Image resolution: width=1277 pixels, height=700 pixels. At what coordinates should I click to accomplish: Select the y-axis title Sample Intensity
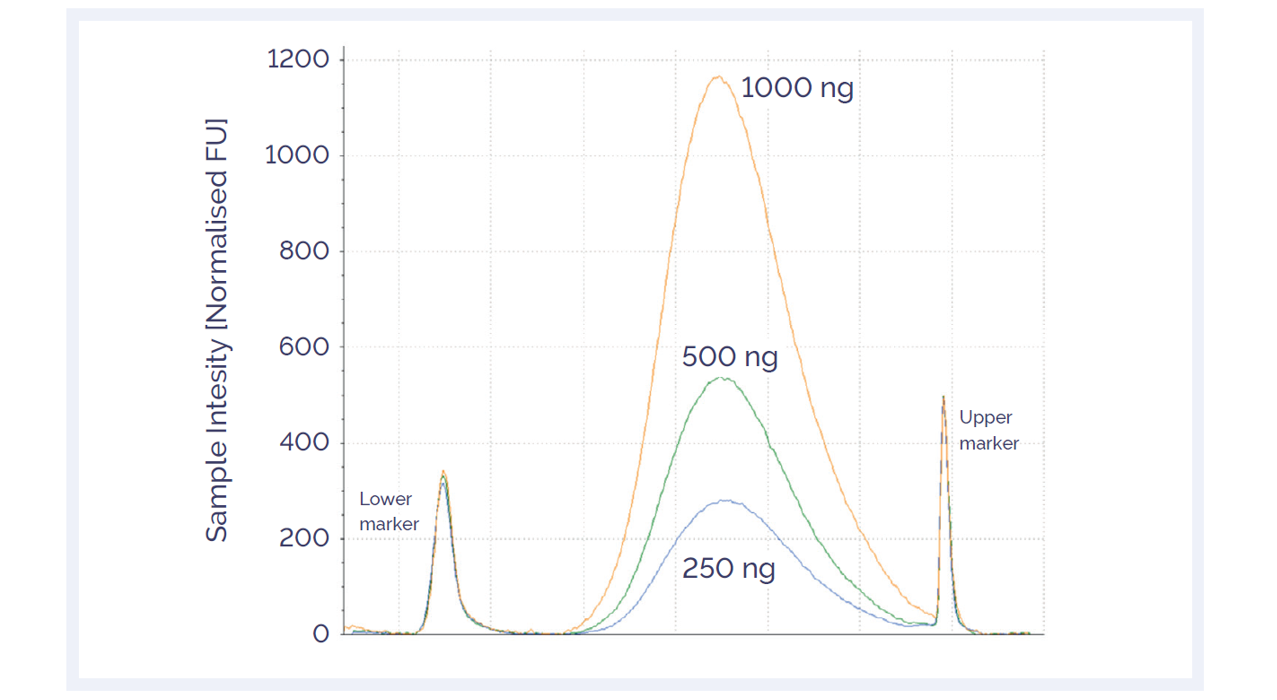pos(217,330)
